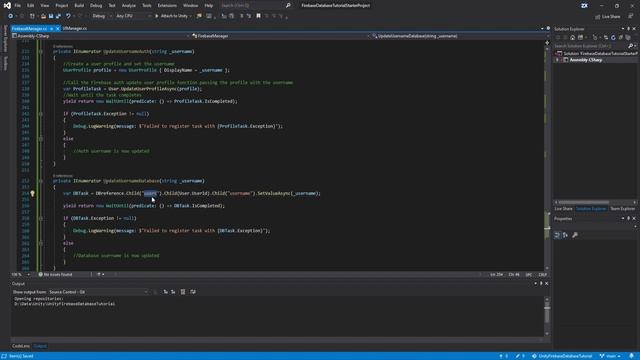640x360 pixels.
Task: Switch to the UIManager.cs tab
Action: click(x=75, y=29)
